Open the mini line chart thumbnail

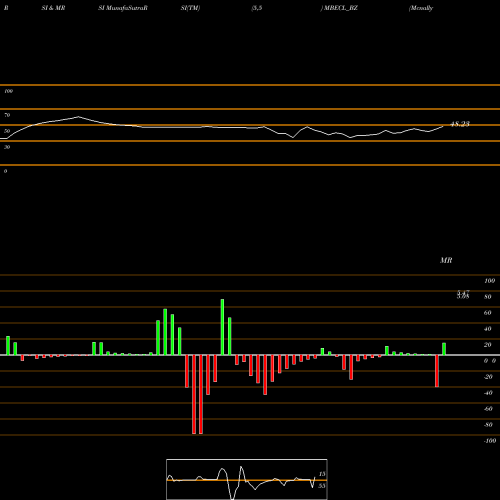(x=247, y=479)
